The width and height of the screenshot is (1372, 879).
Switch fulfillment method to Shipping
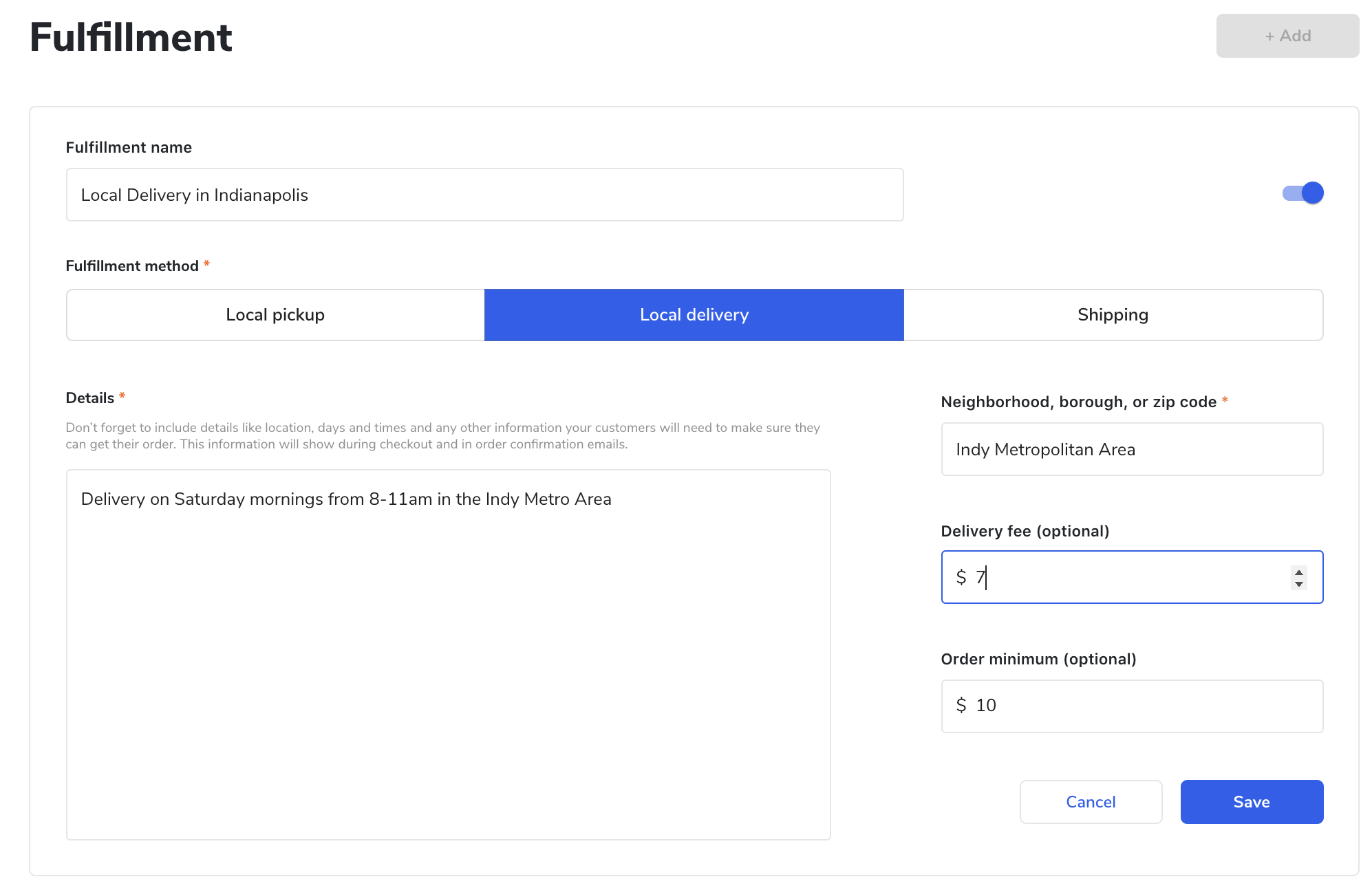click(x=1113, y=315)
